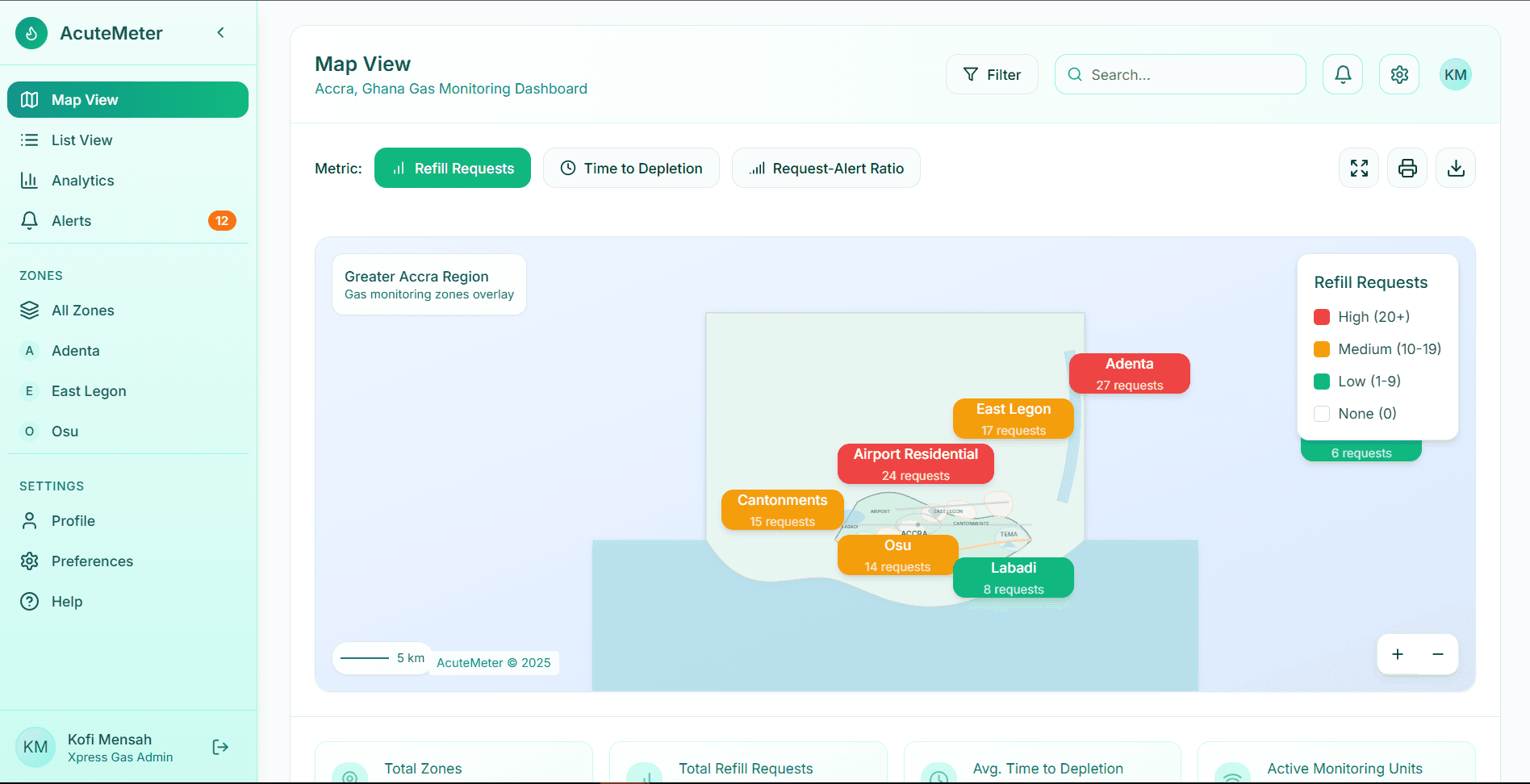1530x784 pixels.
Task: Click the Adenta zone marker on map
Action: [1129, 373]
